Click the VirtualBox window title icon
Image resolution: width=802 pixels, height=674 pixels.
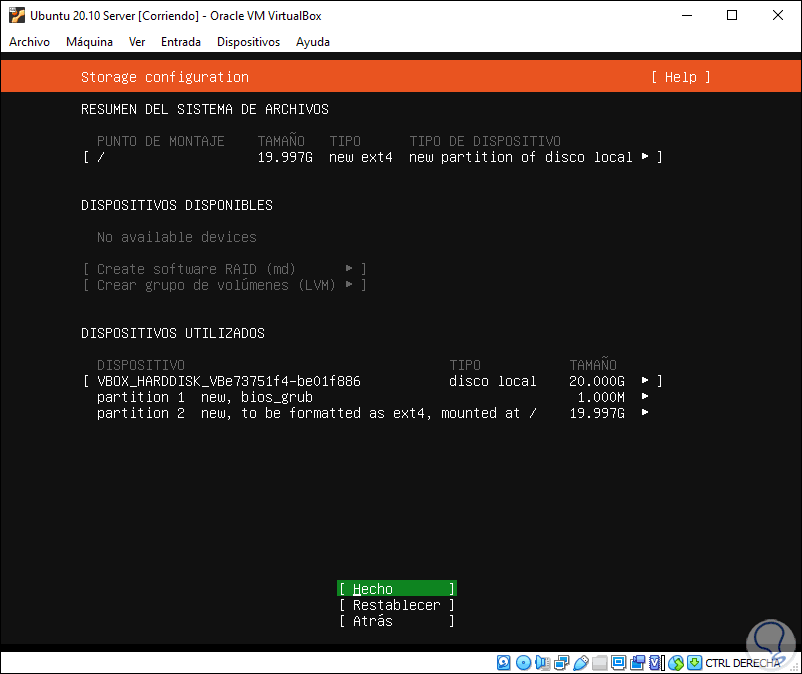pos(16,15)
